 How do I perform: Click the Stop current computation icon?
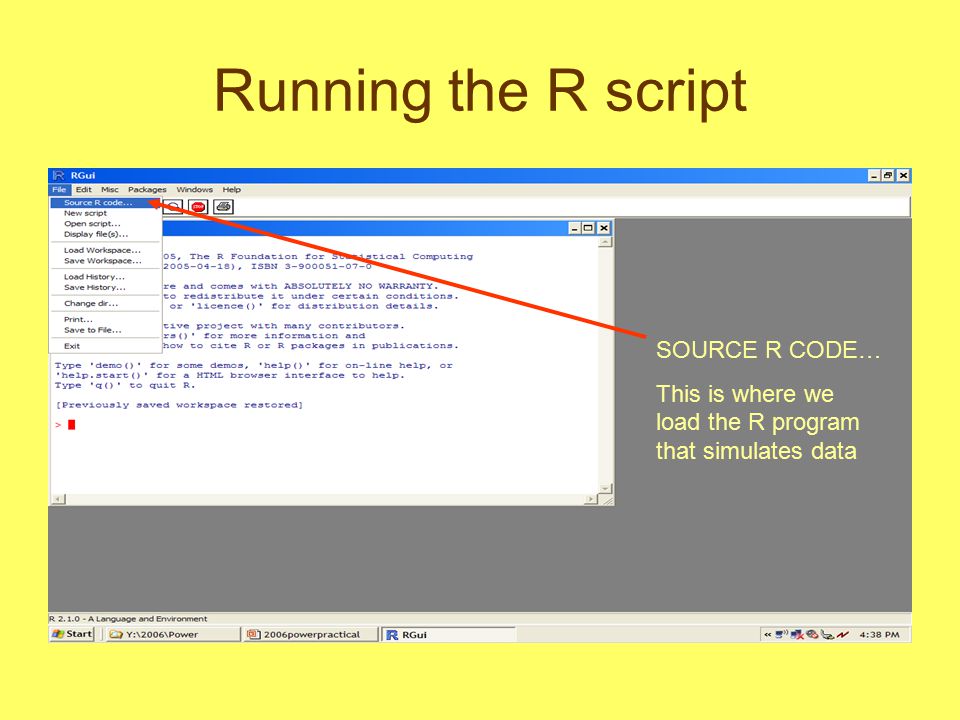click(x=198, y=207)
